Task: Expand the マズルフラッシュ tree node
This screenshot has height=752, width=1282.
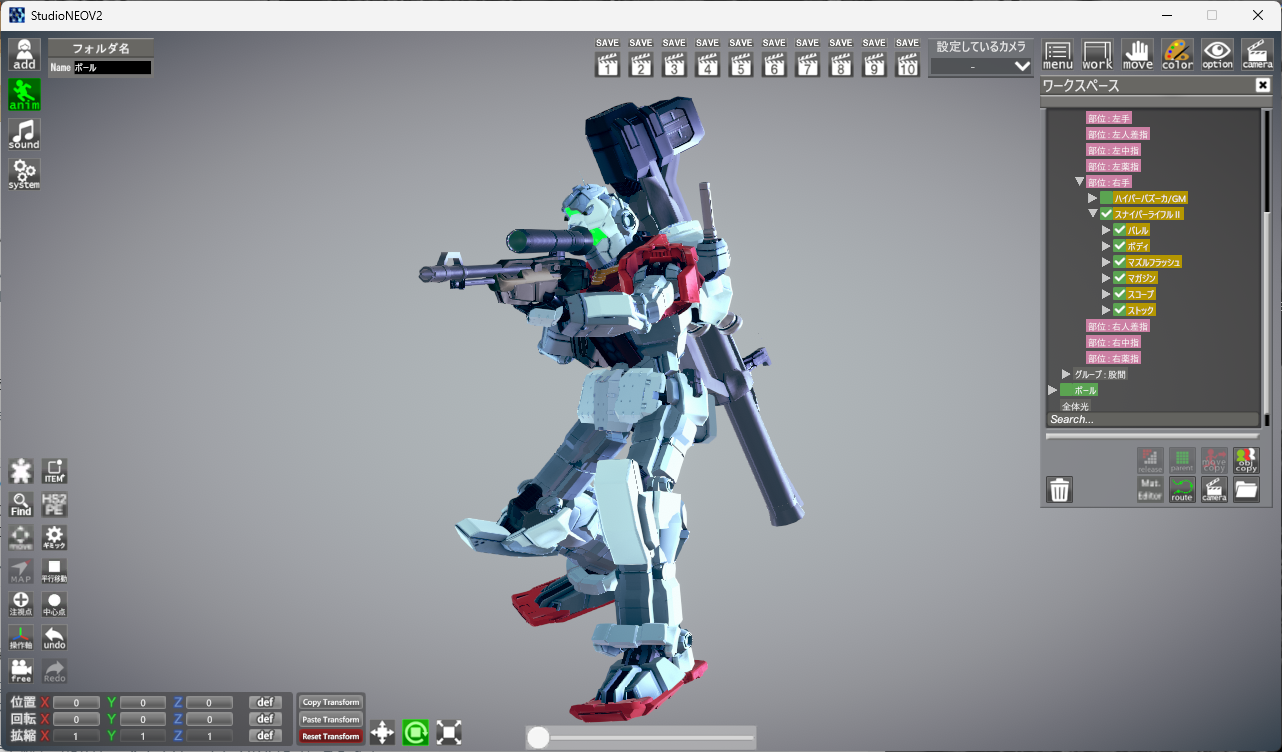Action: pos(1107,262)
